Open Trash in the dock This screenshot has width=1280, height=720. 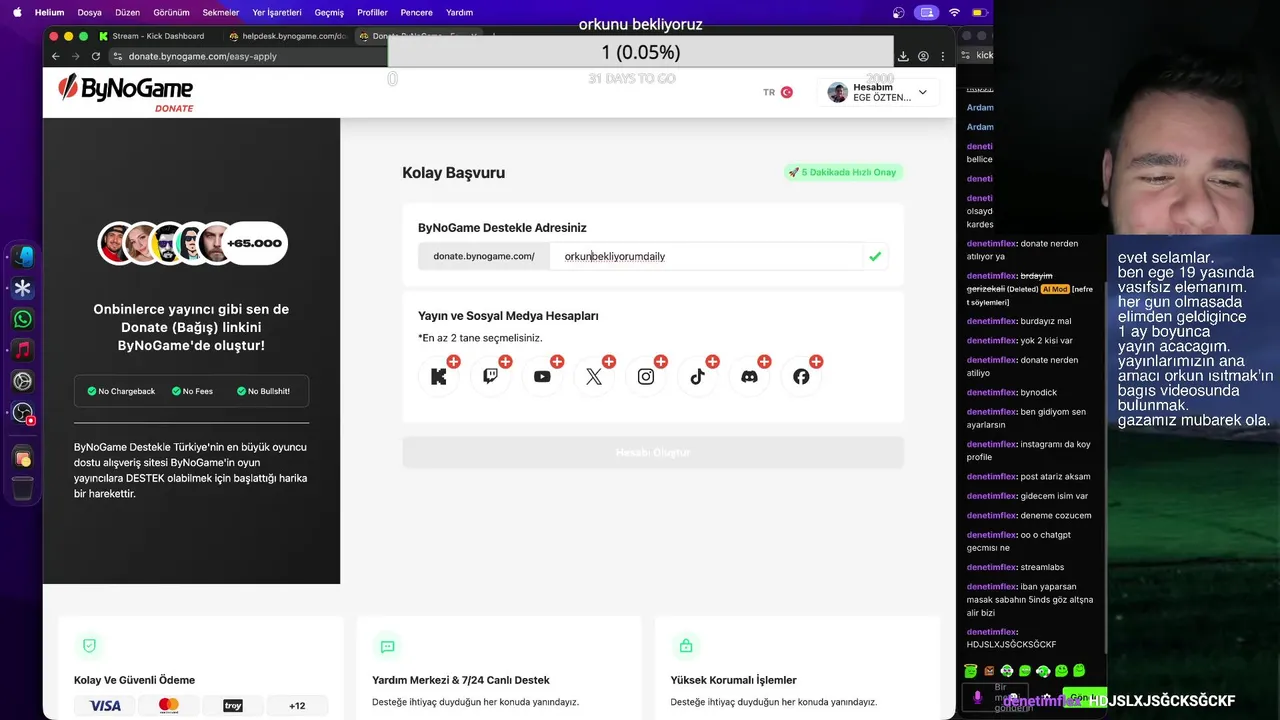click(x=22, y=489)
